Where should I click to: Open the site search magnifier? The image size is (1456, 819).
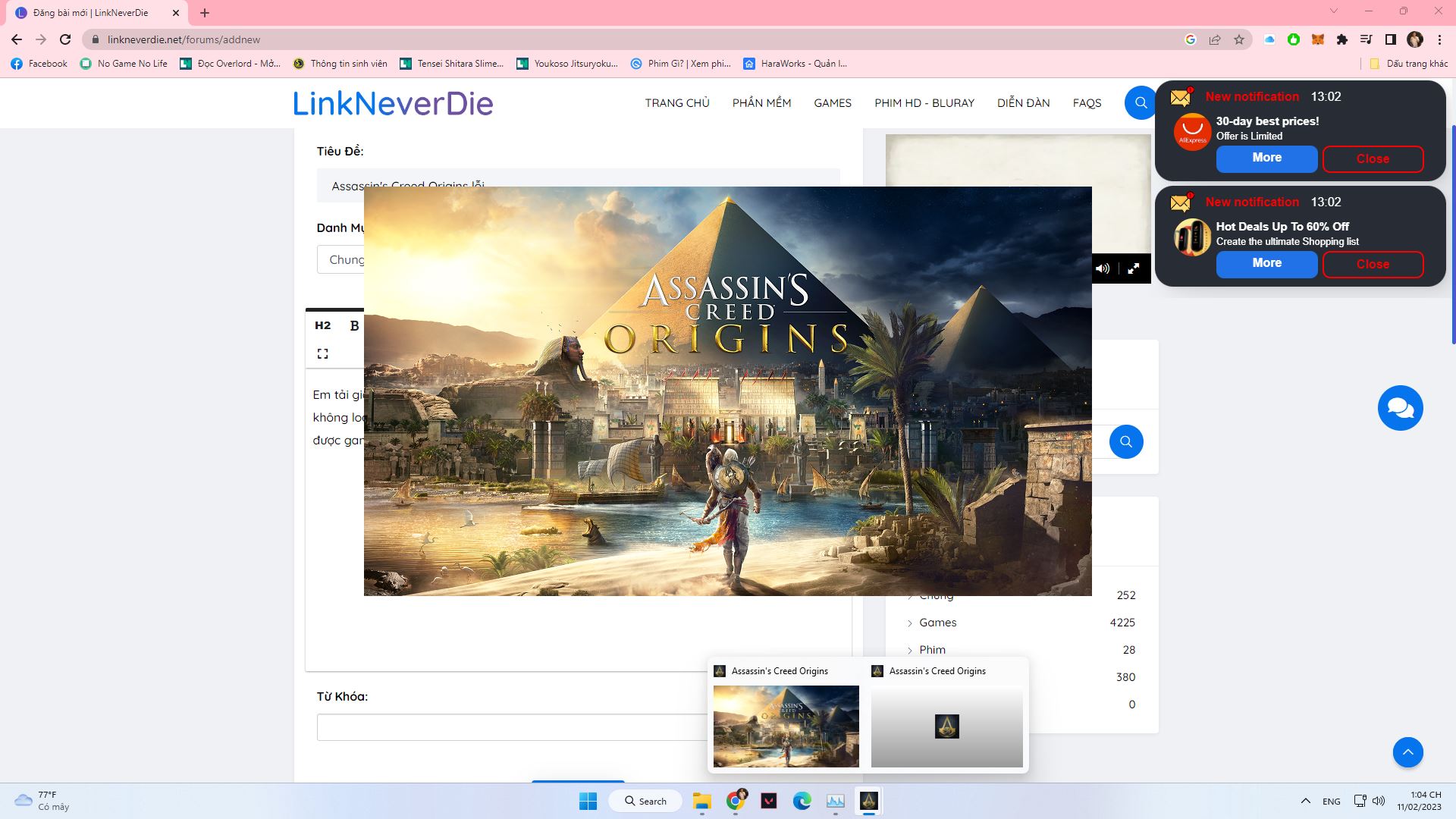pos(1140,102)
